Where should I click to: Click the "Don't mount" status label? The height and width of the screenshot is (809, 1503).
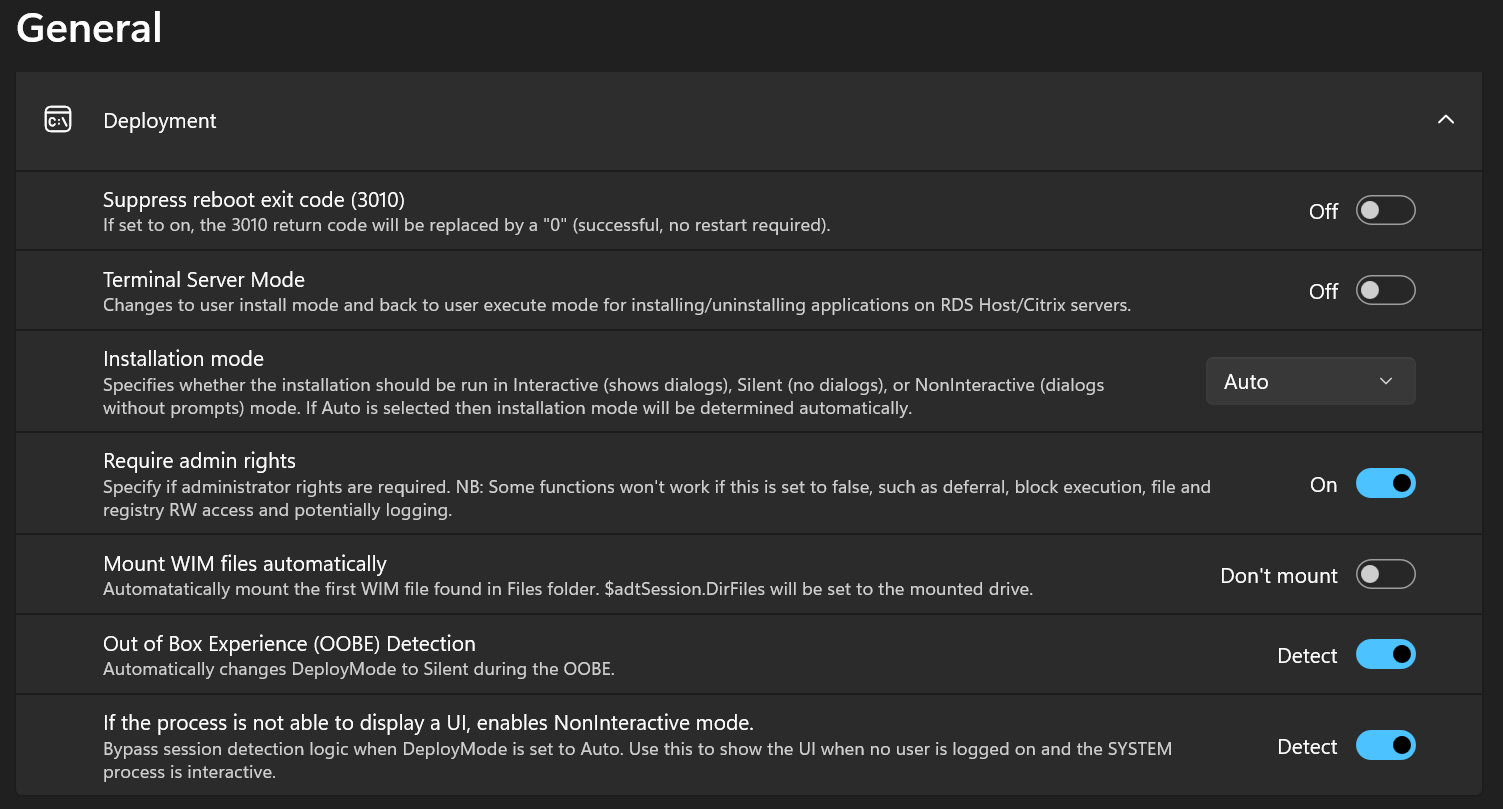point(1278,576)
